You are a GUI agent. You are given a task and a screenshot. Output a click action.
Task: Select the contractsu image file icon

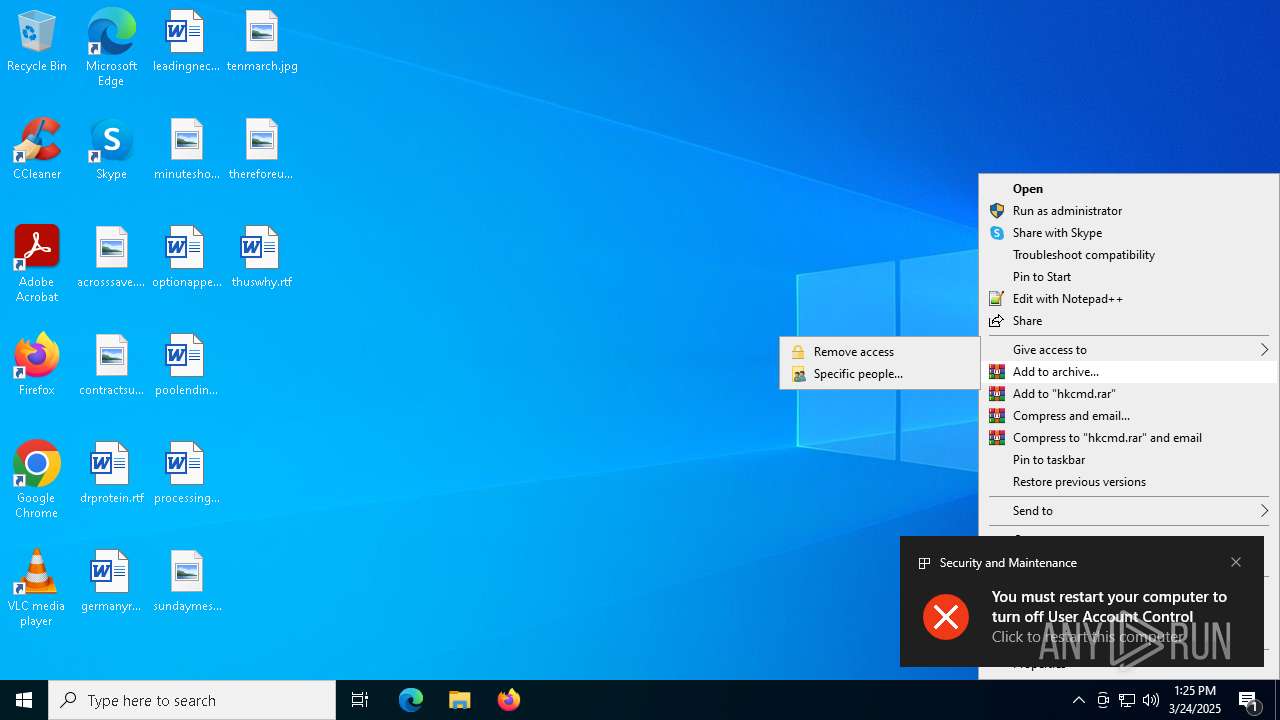(x=111, y=366)
